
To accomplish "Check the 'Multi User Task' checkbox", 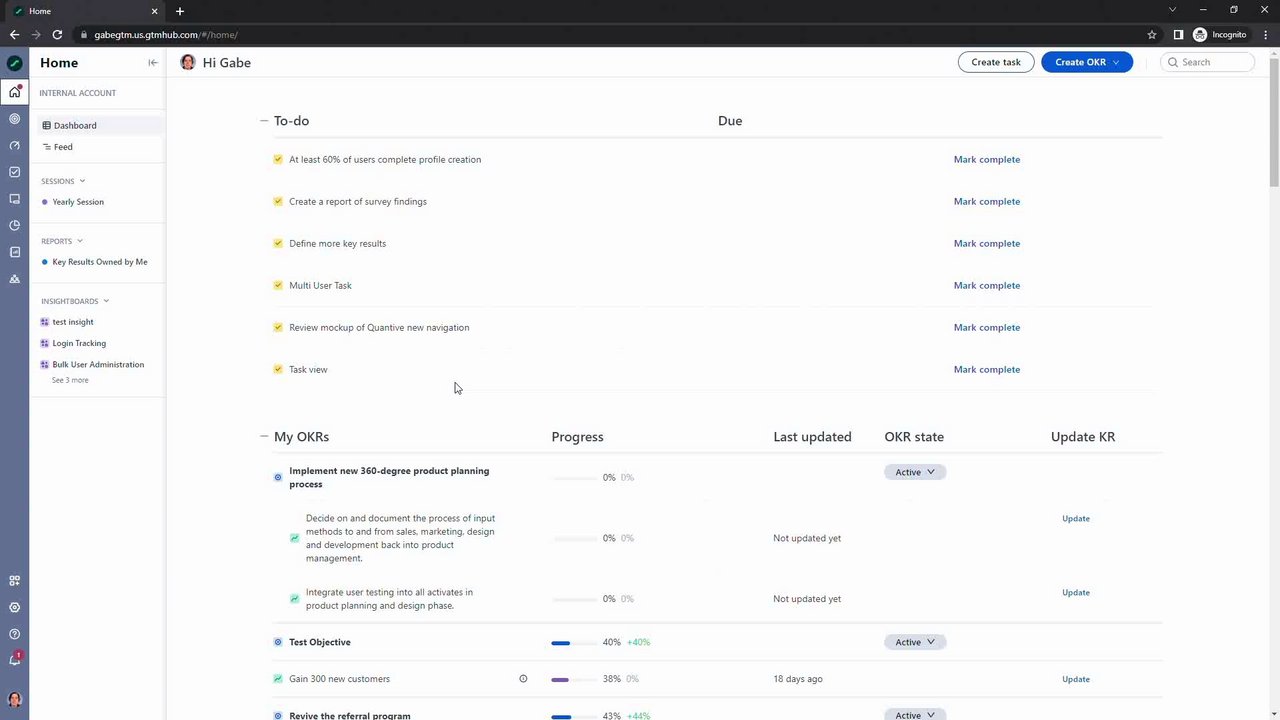I will coord(278,285).
